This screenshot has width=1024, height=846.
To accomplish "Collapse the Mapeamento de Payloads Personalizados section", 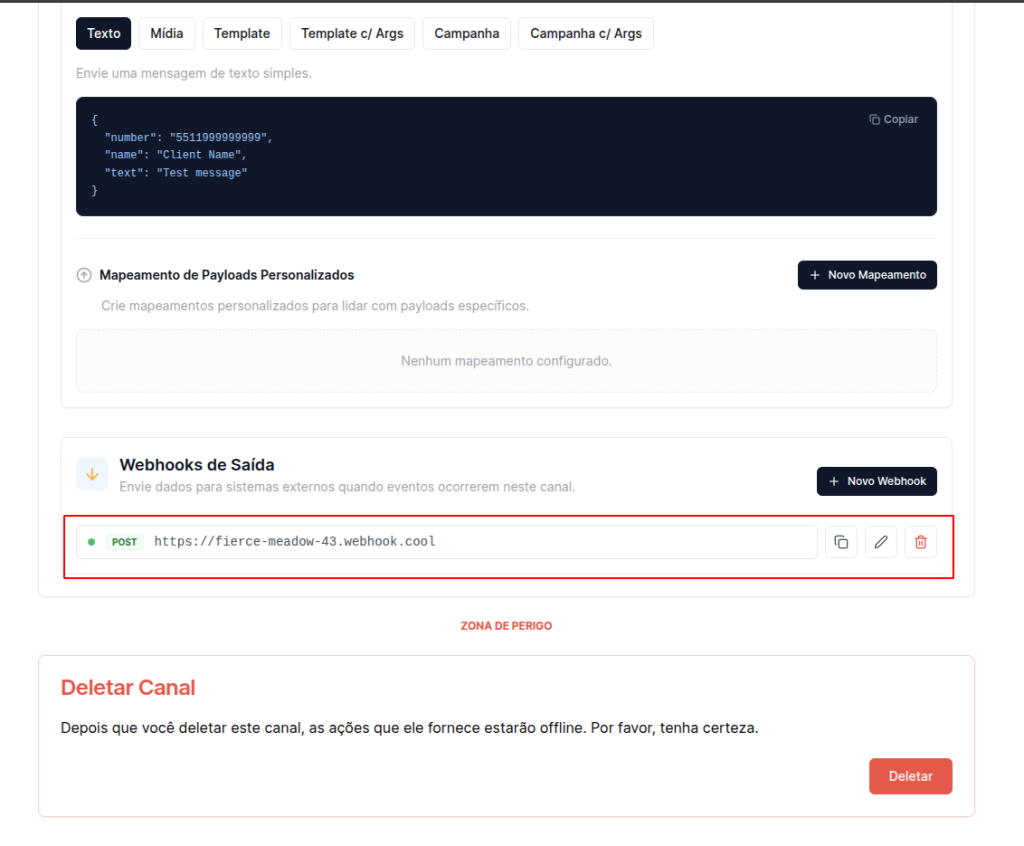I will 84,275.
